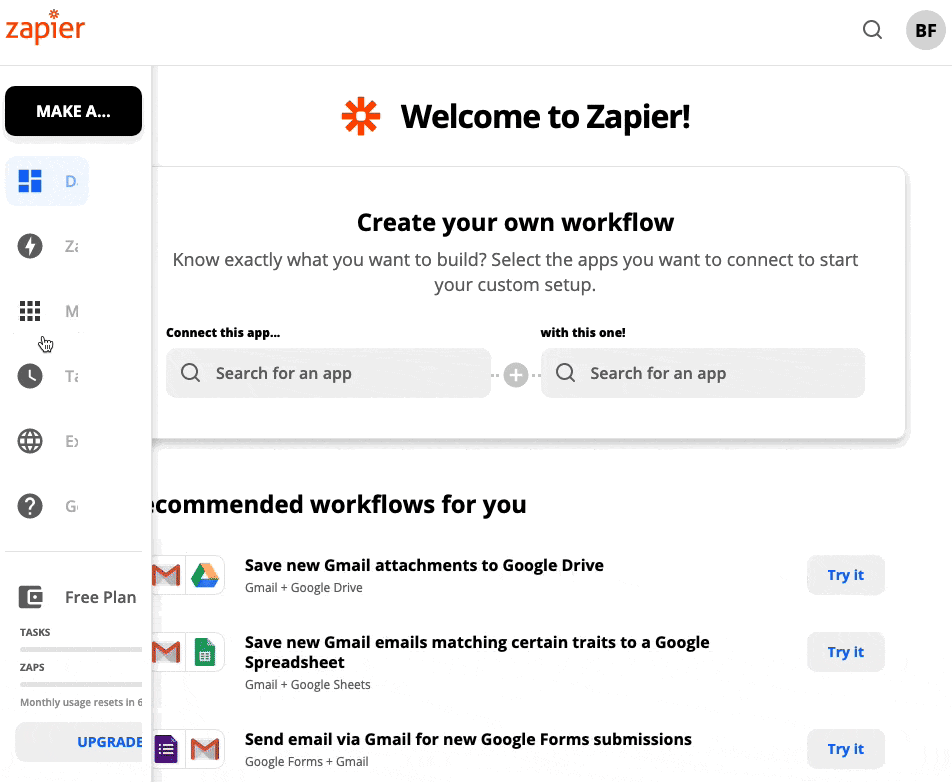Try the Gmail to Google Drive workflow
Image resolution: width=952 pixels, height=782 pixels.
(x=845, y=575)
